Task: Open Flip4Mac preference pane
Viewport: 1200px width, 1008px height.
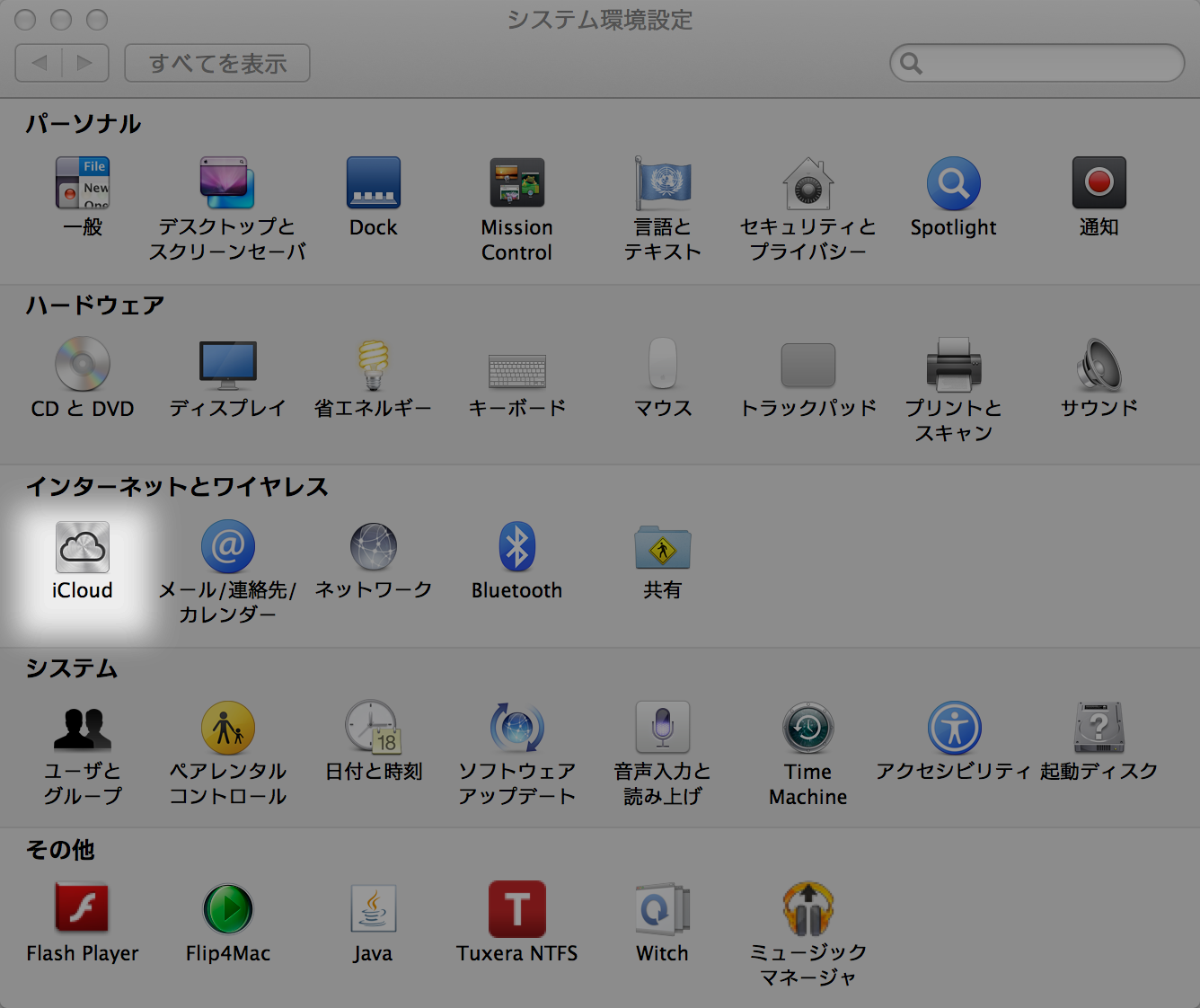Action: click(x=228, y=909)
